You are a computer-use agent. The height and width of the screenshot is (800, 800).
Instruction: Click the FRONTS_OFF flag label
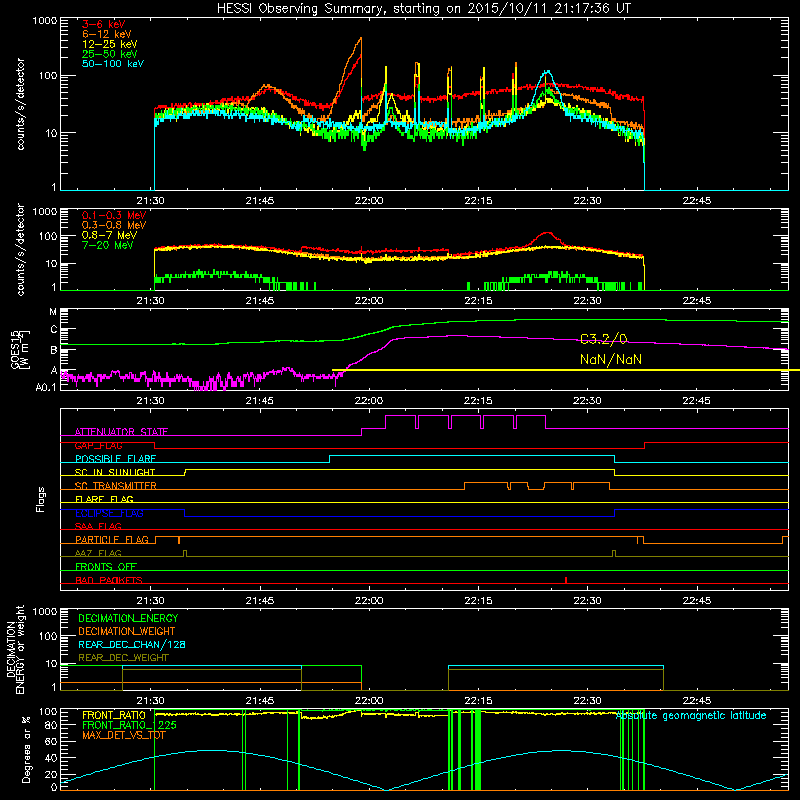[106, 567]
